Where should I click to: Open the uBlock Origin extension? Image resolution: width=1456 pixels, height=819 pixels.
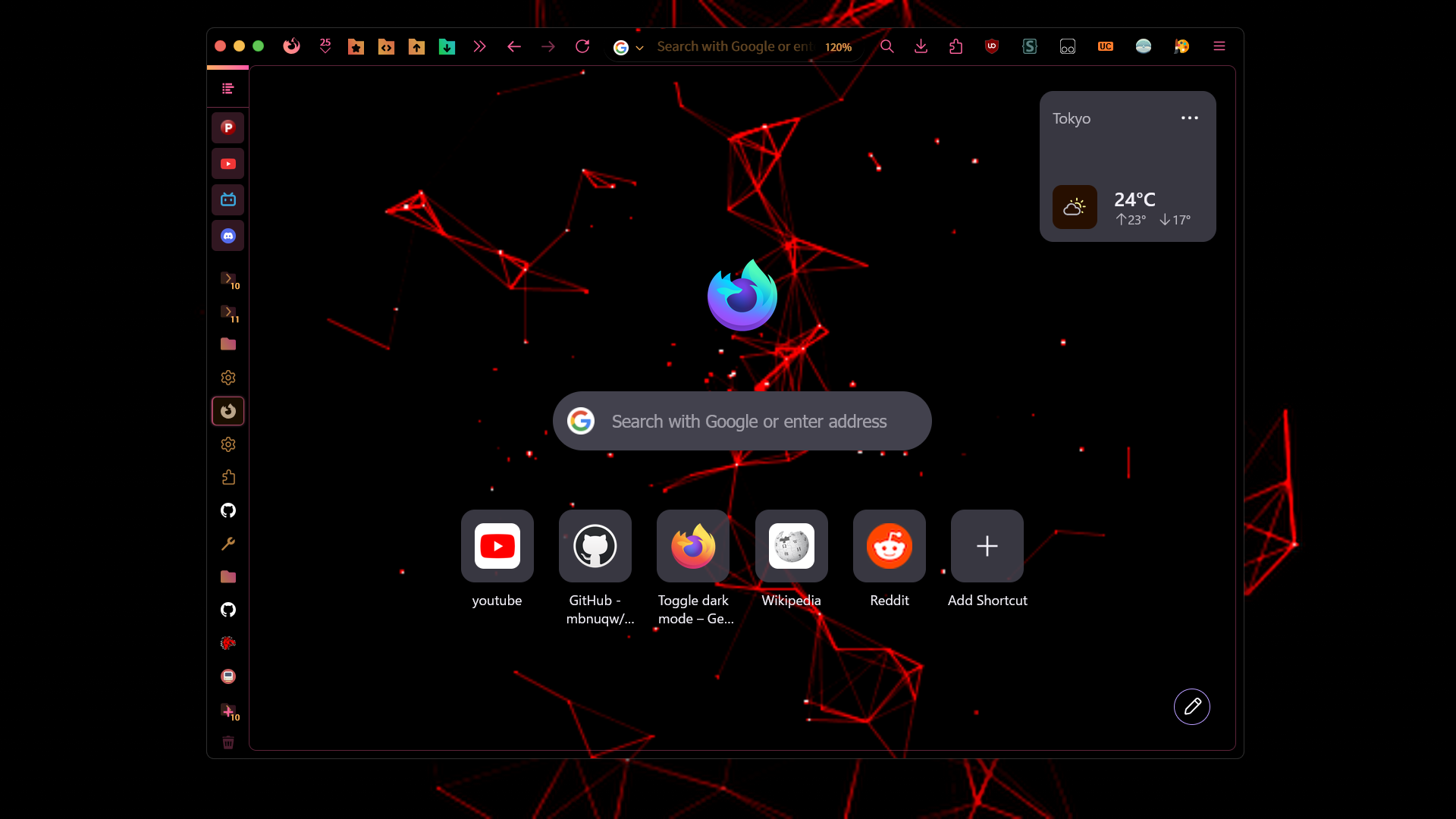tap(991, 46)
